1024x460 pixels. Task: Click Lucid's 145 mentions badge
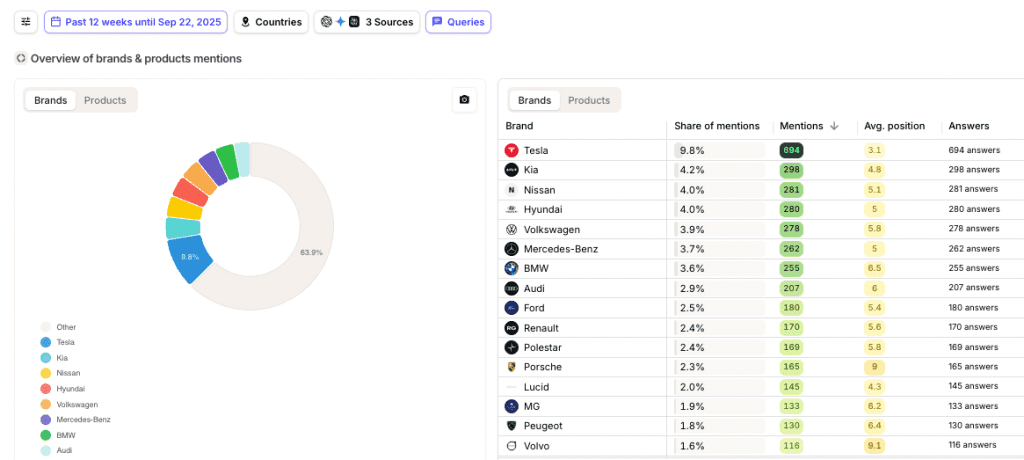click(x=791, y=387)
